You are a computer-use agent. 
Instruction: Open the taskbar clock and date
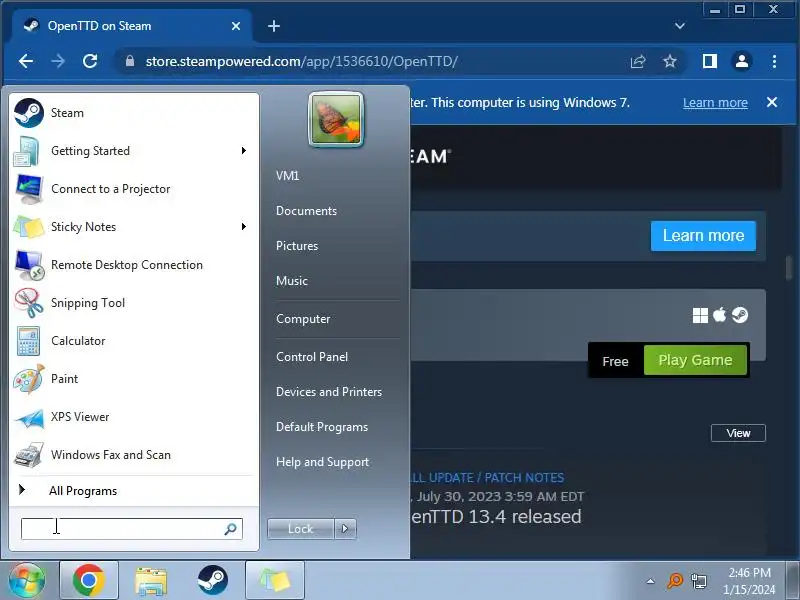(x=749, y=581)
